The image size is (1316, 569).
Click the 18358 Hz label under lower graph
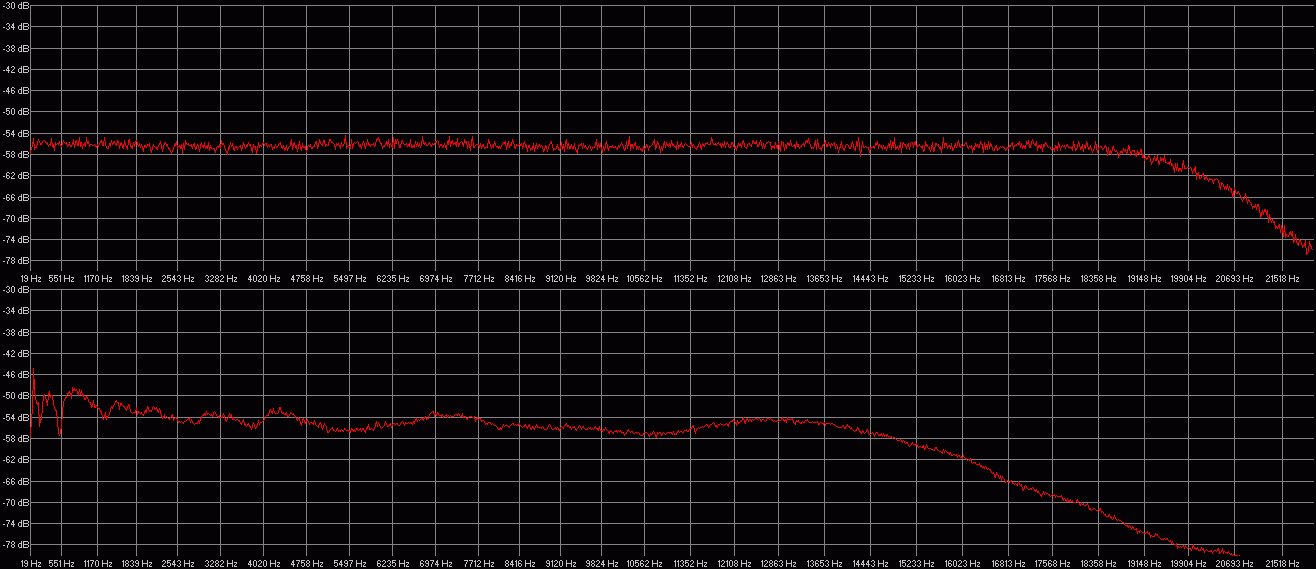click(x=1098, y=564)
